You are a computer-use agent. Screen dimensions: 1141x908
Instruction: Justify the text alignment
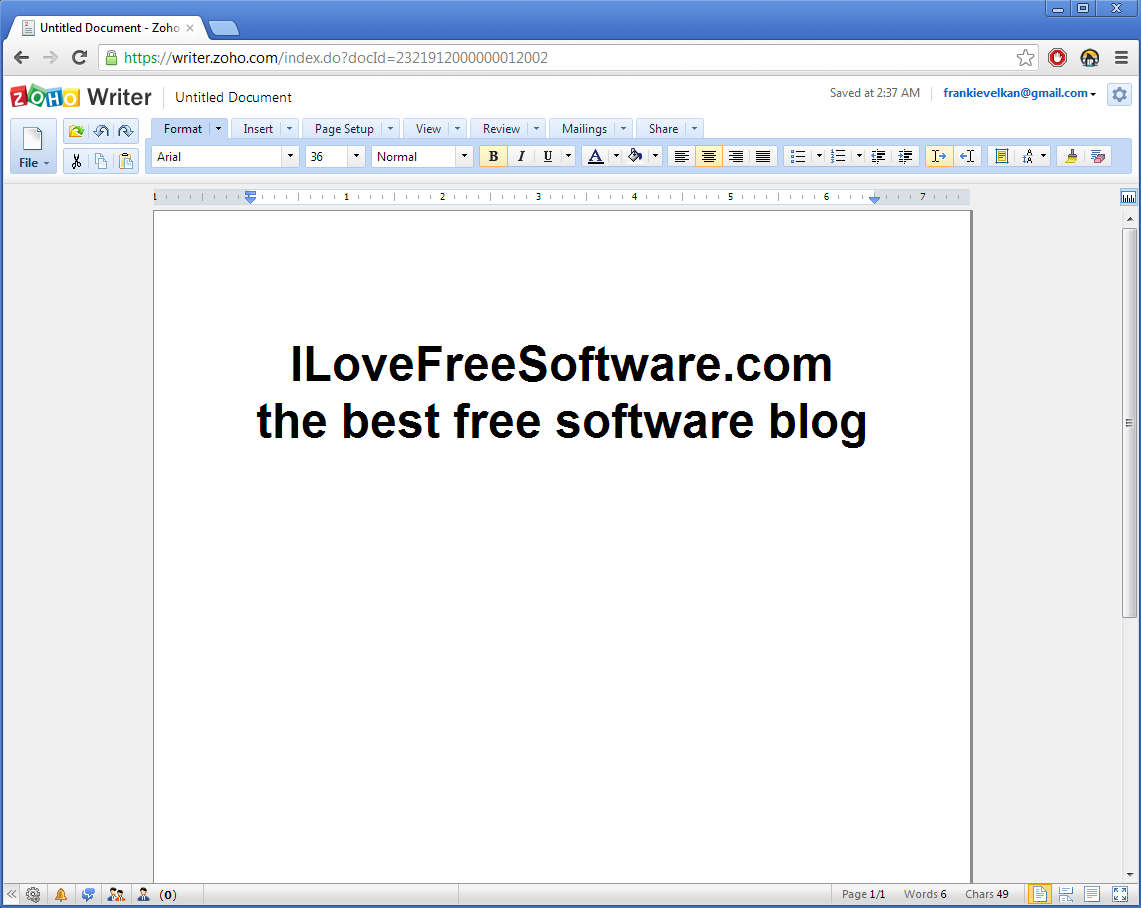[763, 156]
